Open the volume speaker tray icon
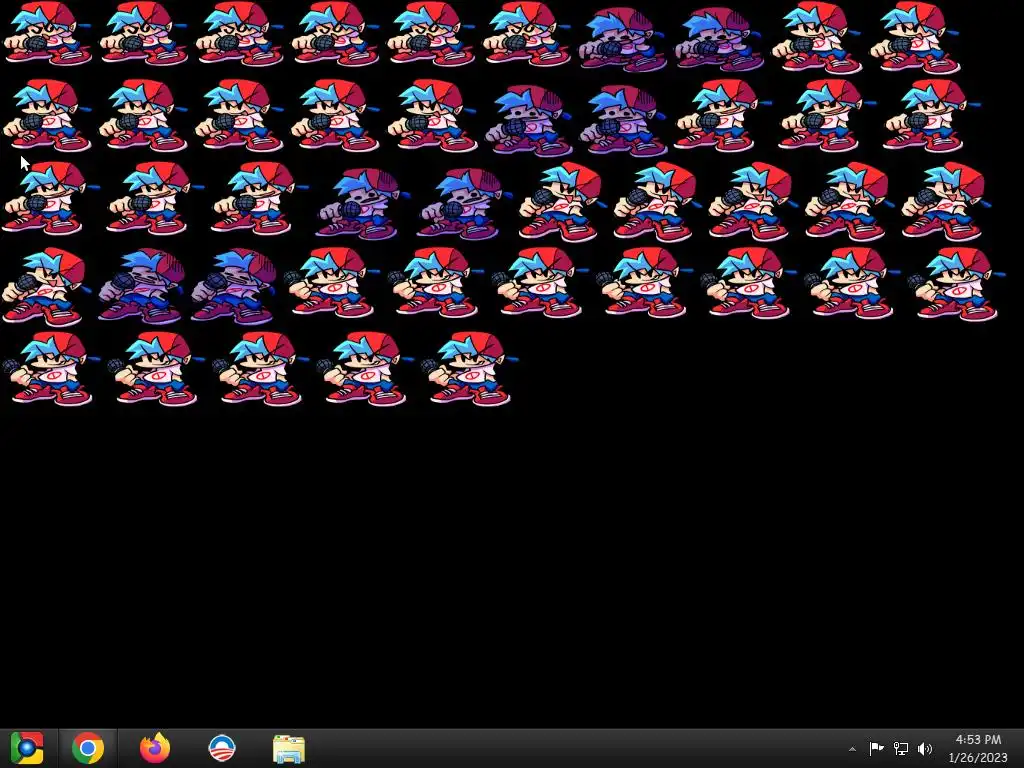This screenshot has width=1024, height=768. point(925,748)
